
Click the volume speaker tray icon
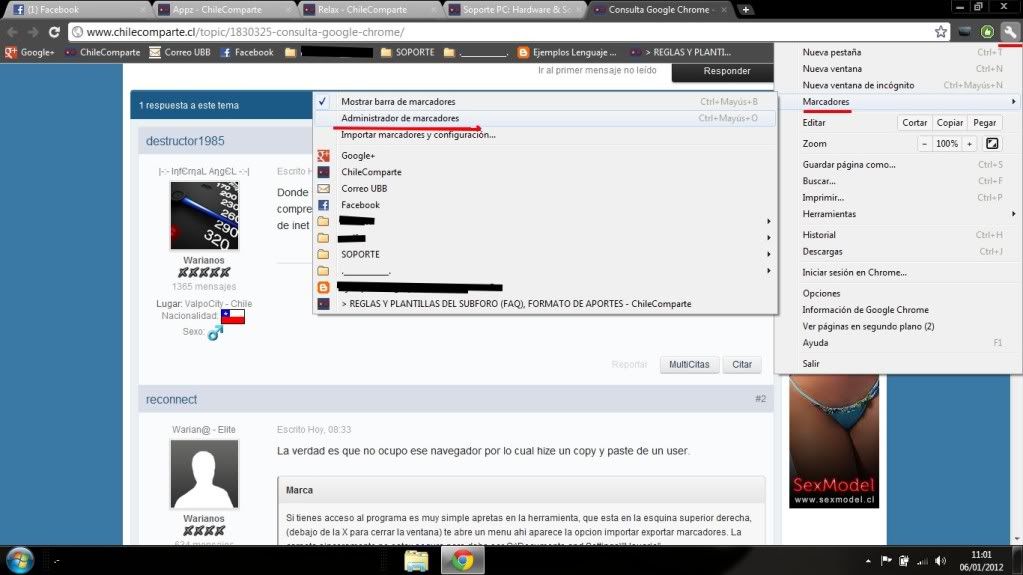tap(940, 560)
